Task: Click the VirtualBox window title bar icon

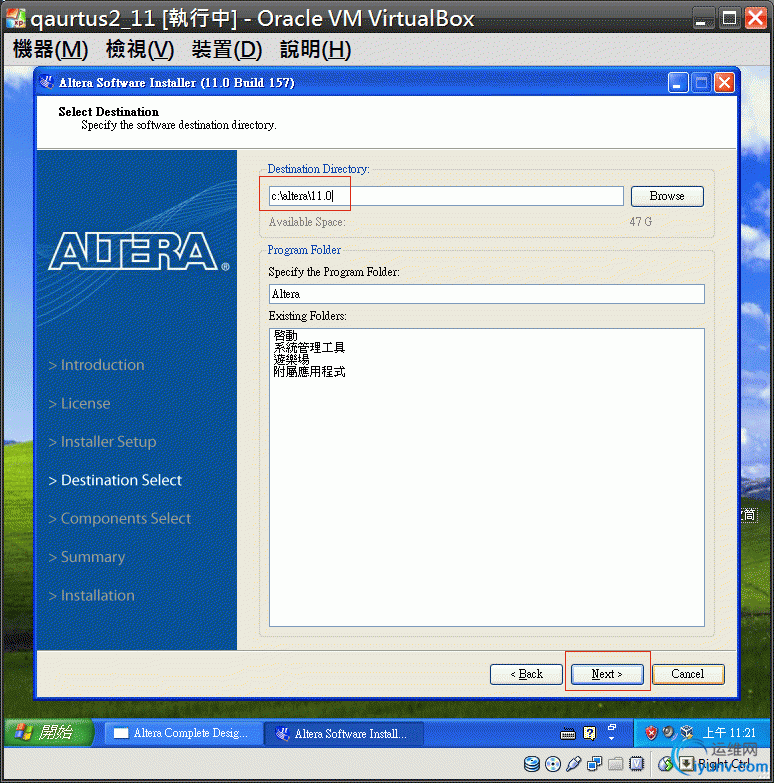Action: (x=15, y=18)
